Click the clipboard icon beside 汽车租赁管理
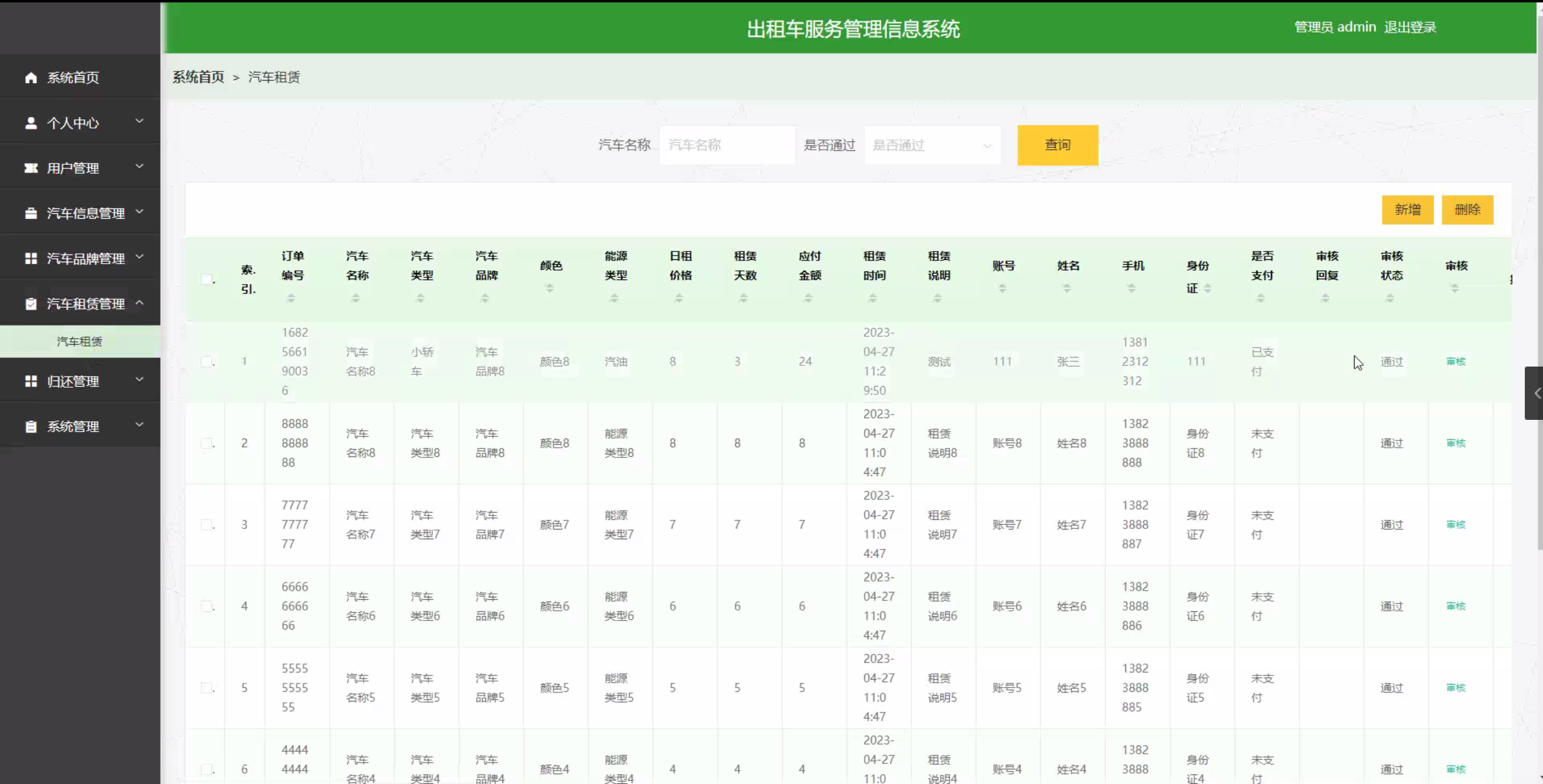This screenshot has height=784, width=1543. coord(31,304)
